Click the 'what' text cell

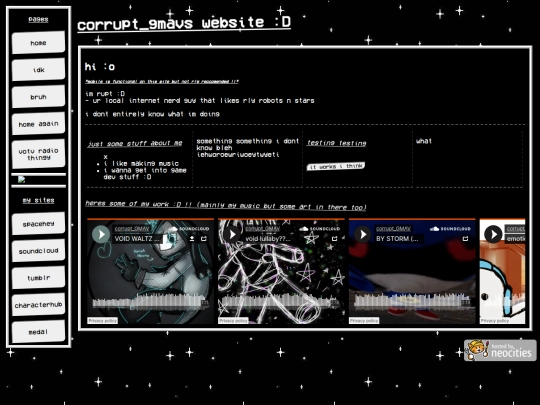coord(424,141)
